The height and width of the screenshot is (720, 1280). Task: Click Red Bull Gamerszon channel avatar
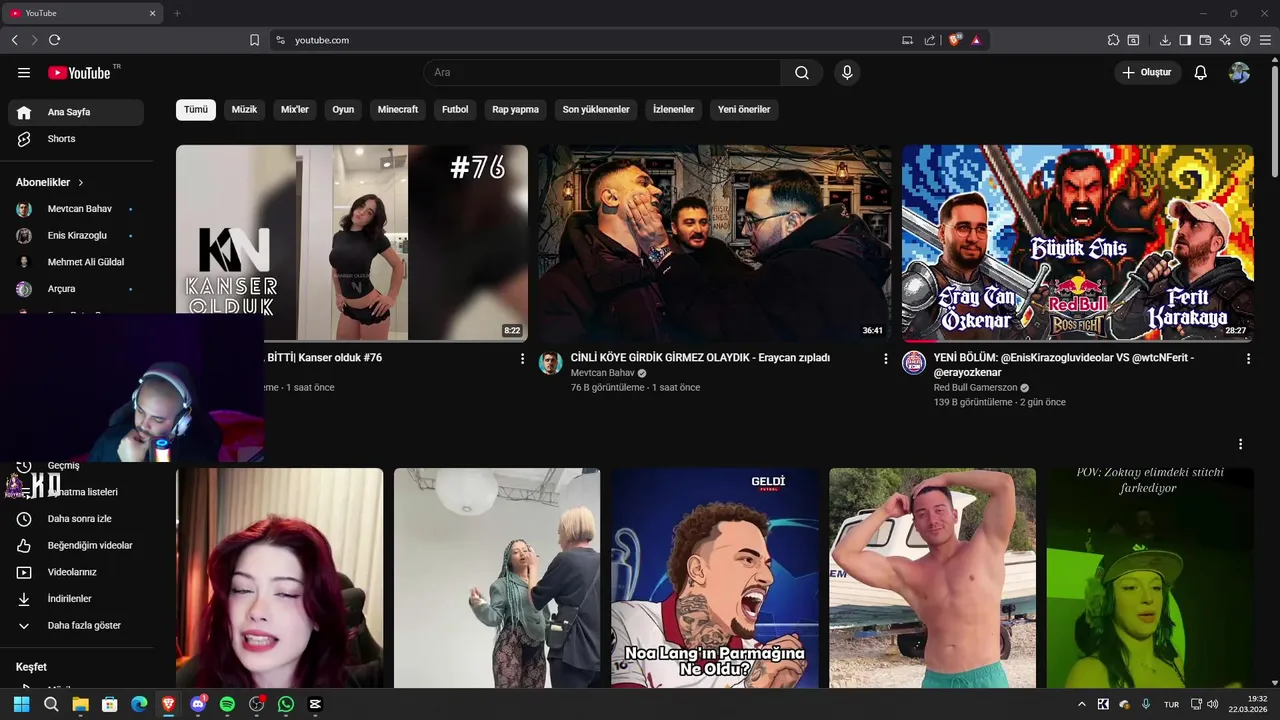point(914,363)
